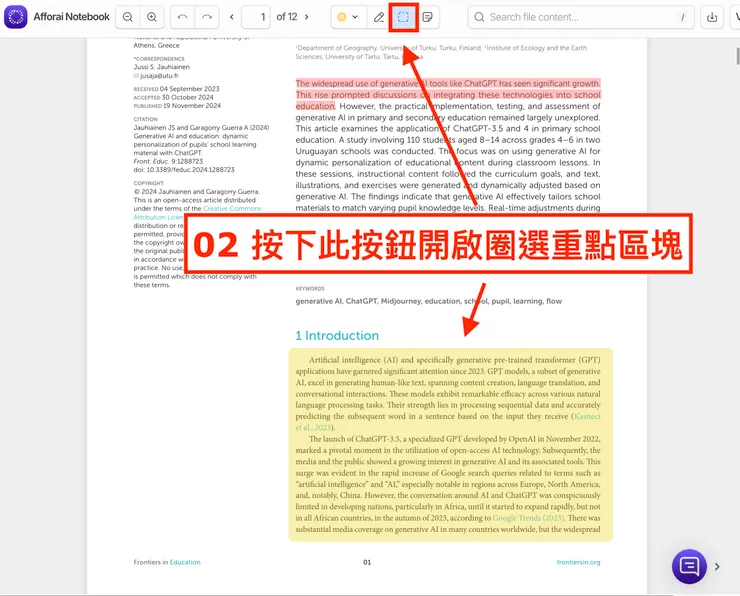Click the 1 Introduction heading
740x596 pixels.
(x=337, y=336)
